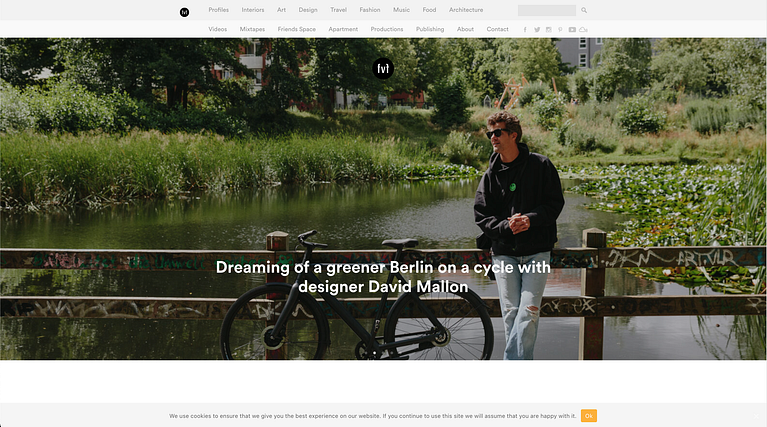Go to the About page
This screenshot has width=767, height=427.
[466, 29]
